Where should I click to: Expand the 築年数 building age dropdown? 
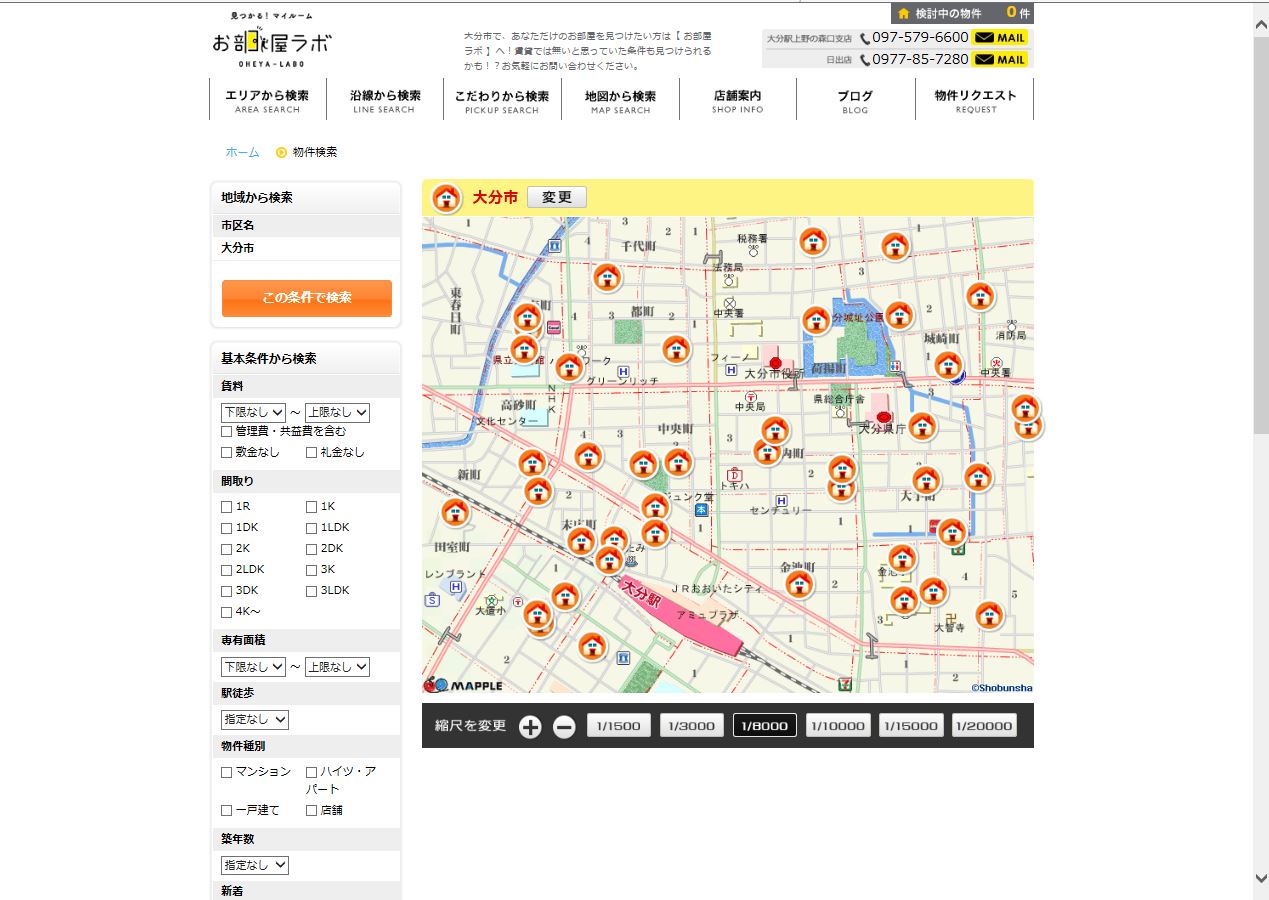(254, 865)
